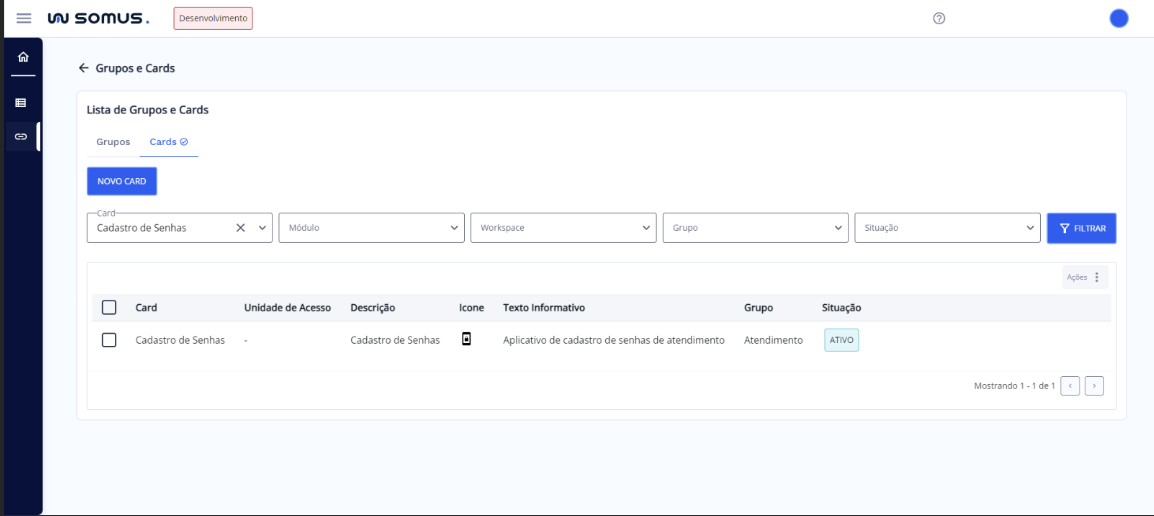The height and width of the screenshot is (516, 1154).
Task: Click the home icon in sidebar
Action: click(22, 57)
